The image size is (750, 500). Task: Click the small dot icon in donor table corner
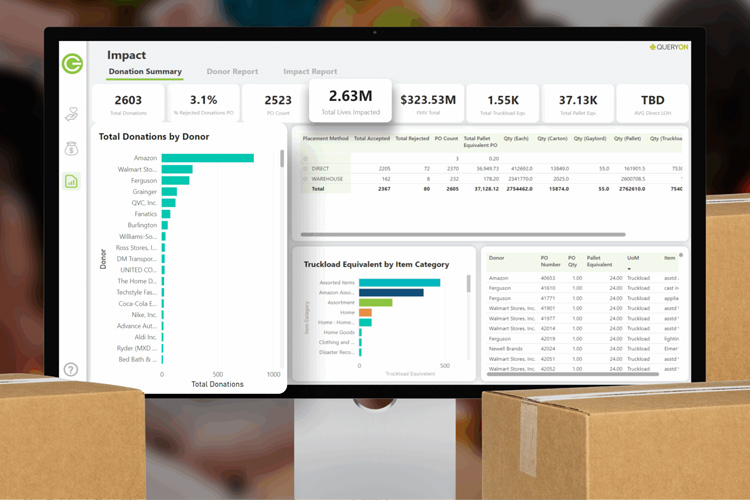(681, 255)
